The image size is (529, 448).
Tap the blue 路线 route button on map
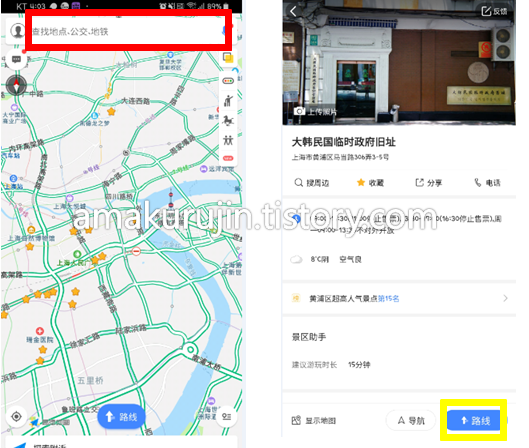pos(122,417)
